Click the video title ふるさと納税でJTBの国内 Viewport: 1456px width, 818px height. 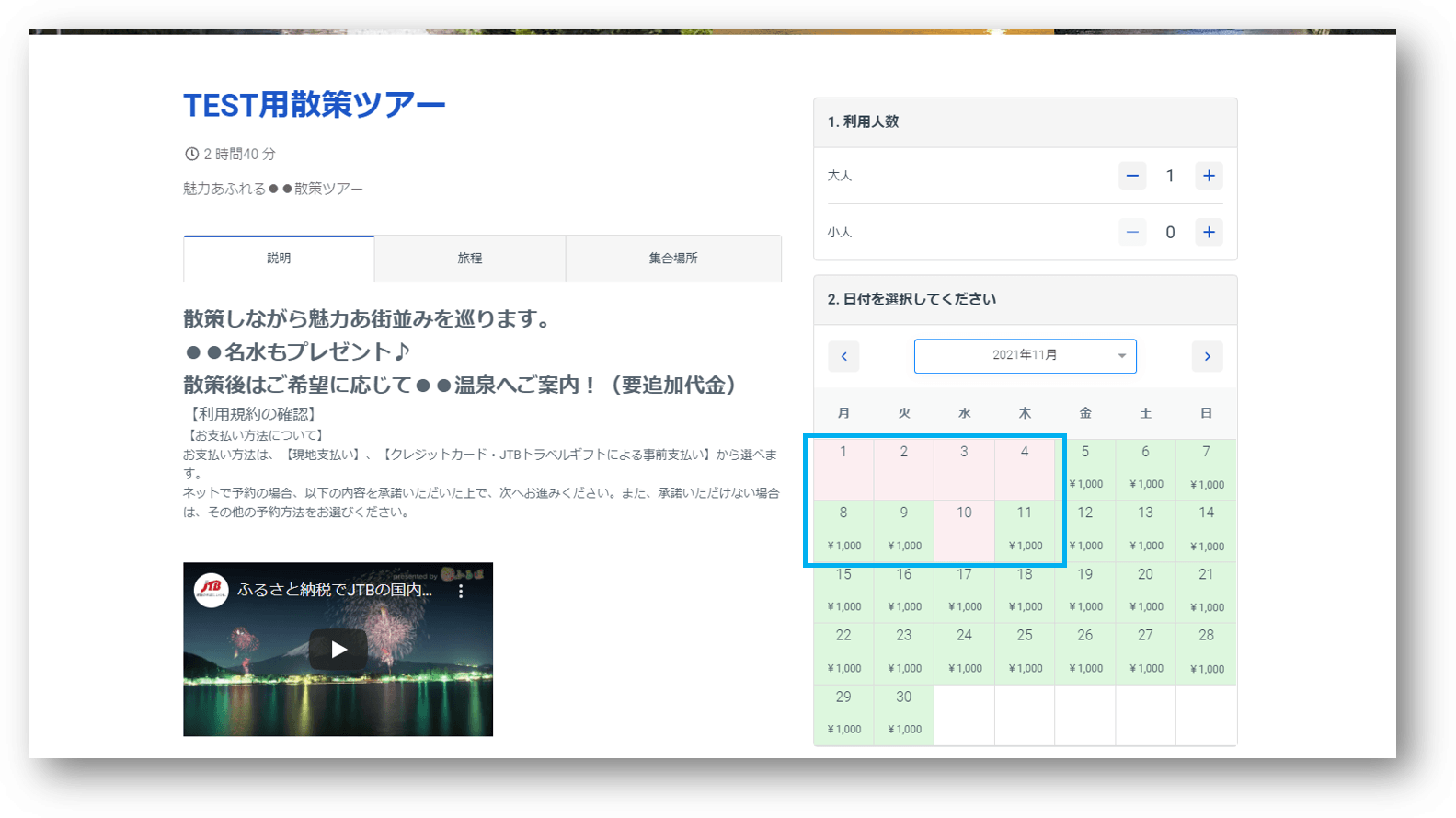coord(335,590)
